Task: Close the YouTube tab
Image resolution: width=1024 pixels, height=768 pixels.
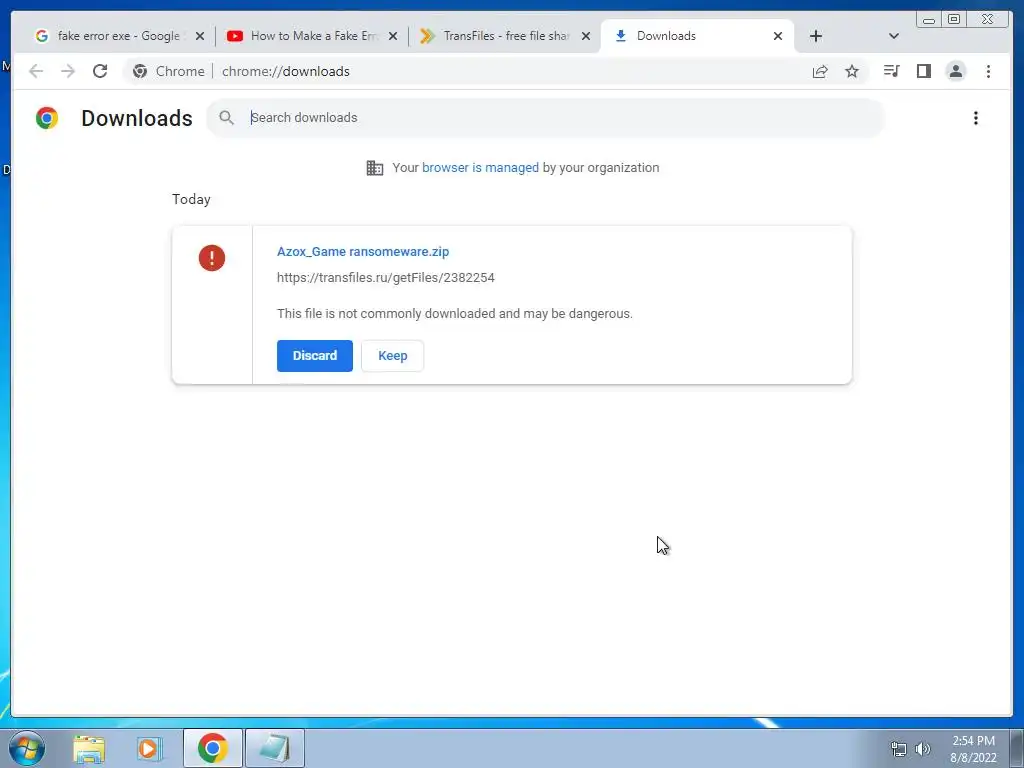Action: pyautogui.click(x=393, y=36)
